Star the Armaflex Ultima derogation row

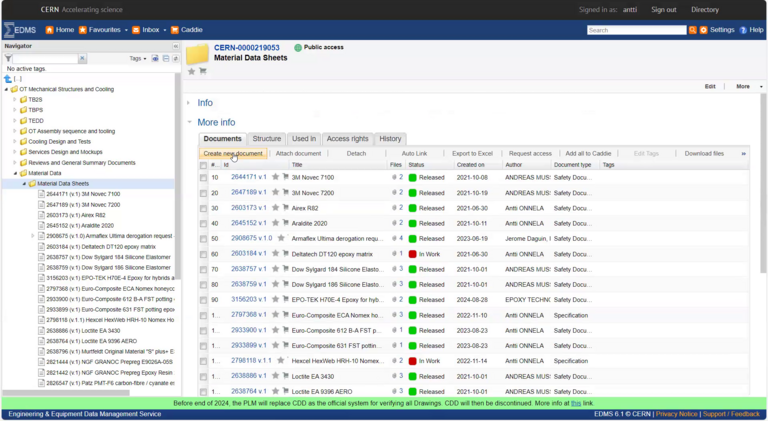pyautogui.click(x=281, y=238)
